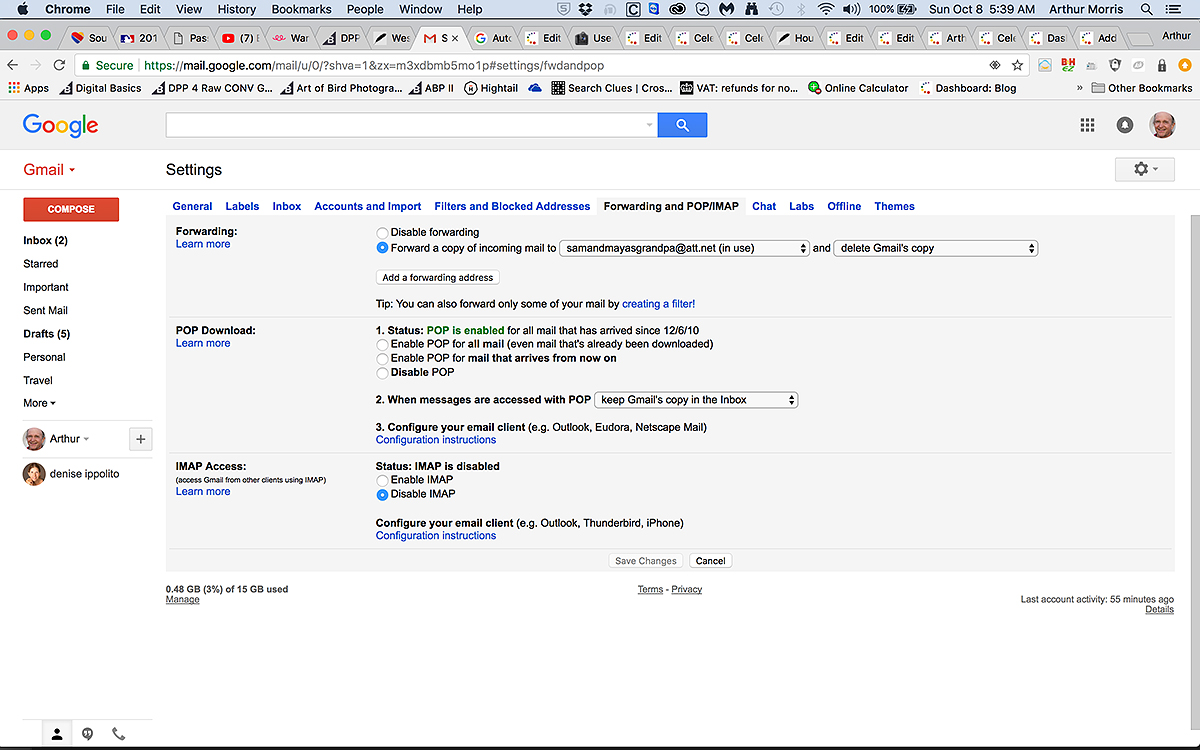Select Disable forwarding radio button

[382, 233]
